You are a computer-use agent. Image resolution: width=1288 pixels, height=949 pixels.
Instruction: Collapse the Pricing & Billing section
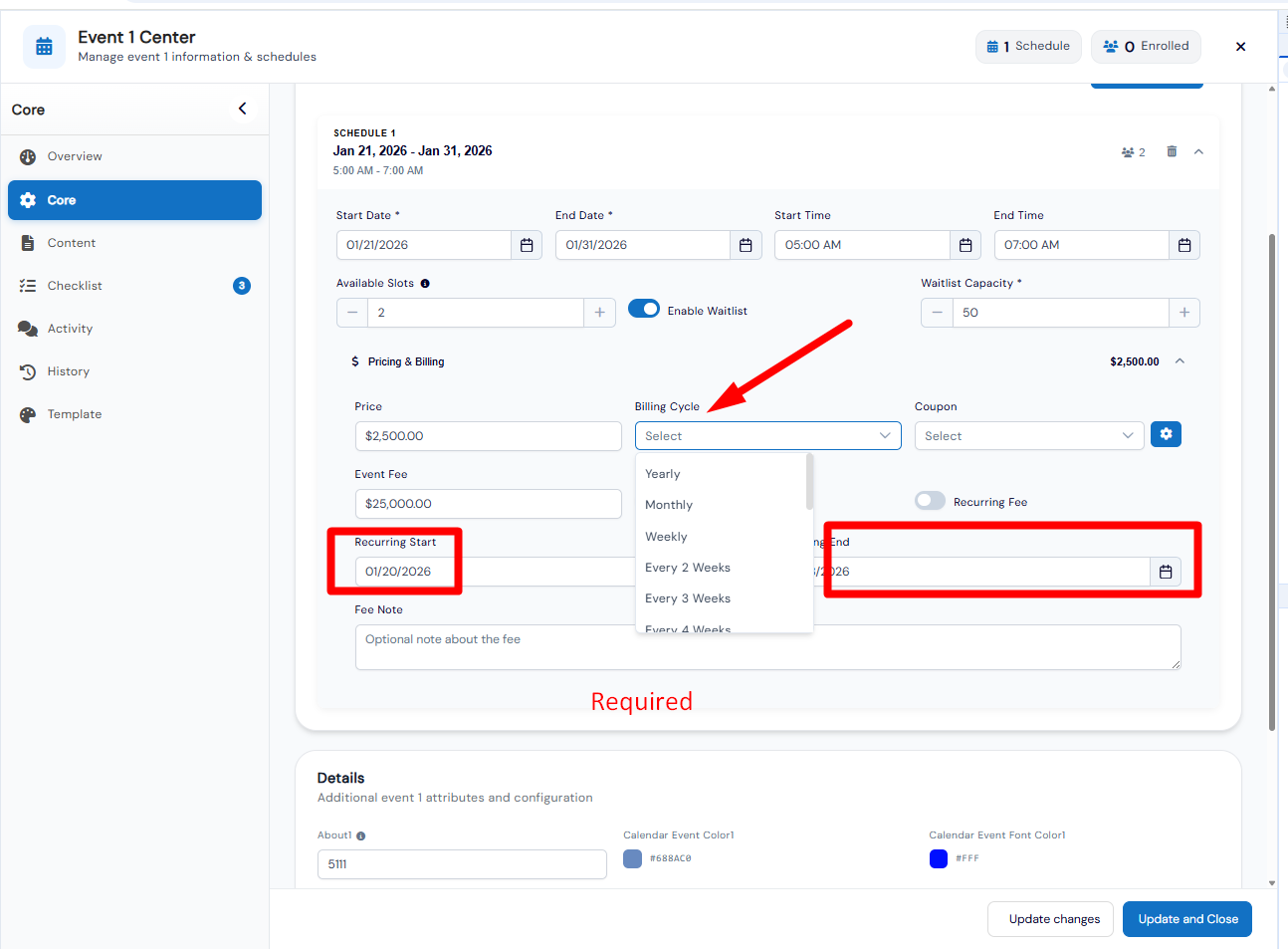(x=1180, y=361)
